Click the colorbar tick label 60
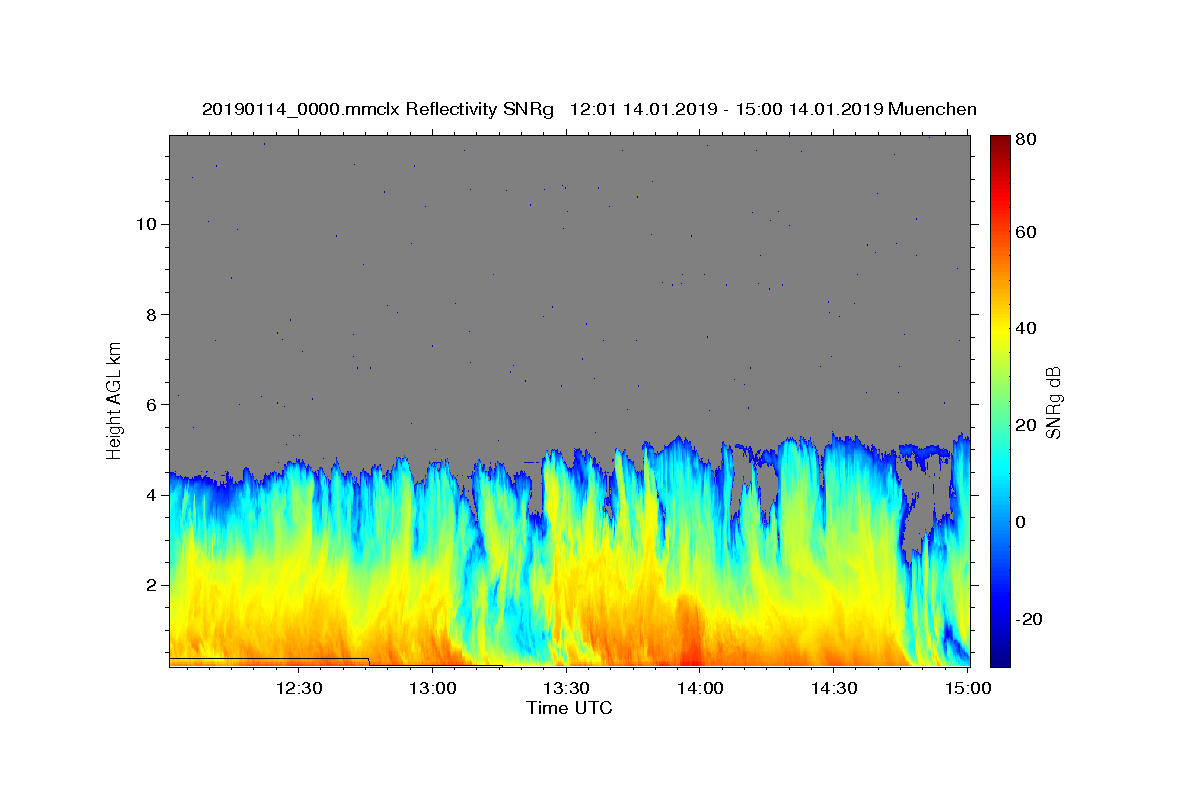 [x=1025, y=232]
